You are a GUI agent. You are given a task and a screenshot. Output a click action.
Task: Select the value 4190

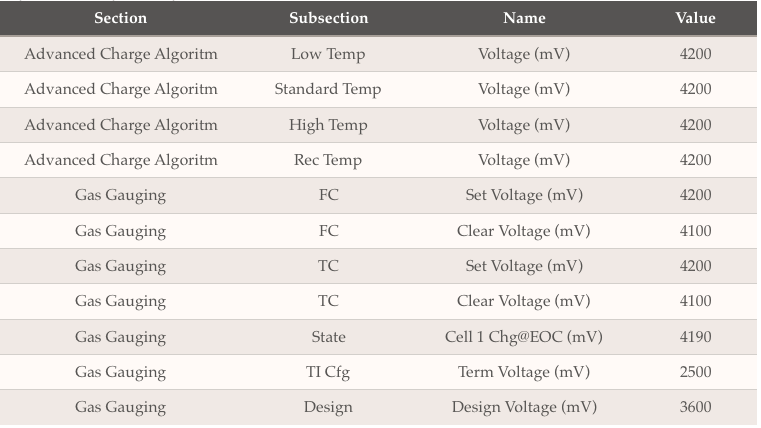(695, 337)
